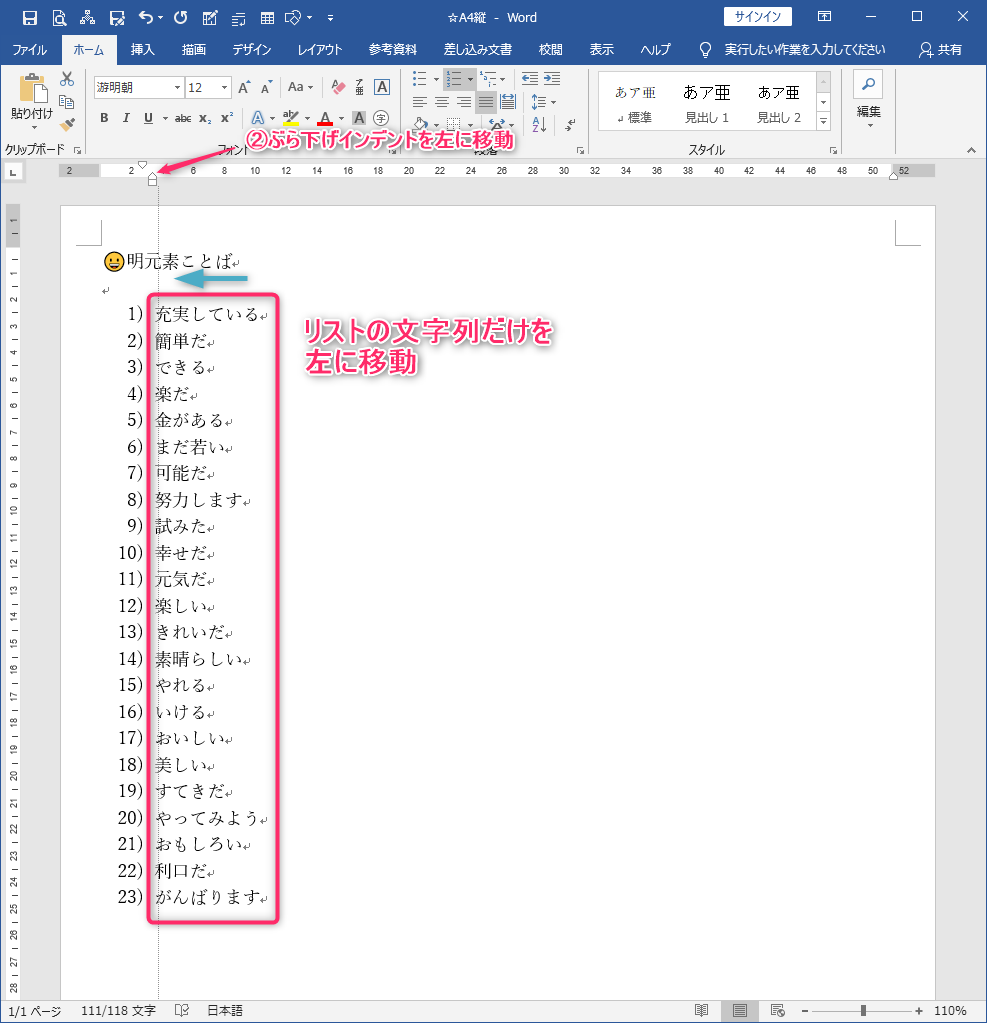Viewport: 987px width, 1023px height.
Task: Click the Cut scissors icon
Action: [67, 80]
